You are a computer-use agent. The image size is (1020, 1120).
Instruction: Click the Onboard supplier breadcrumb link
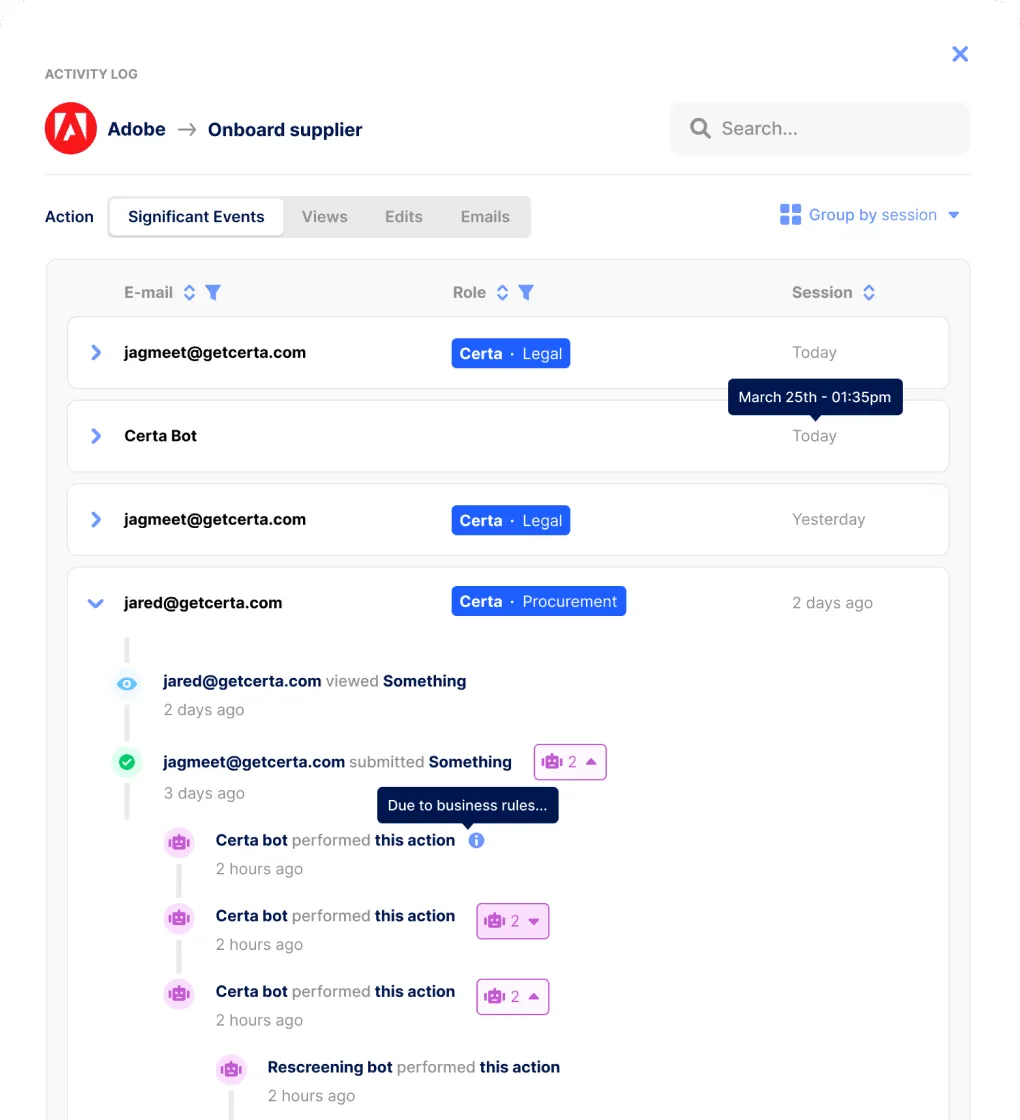point(284,129)
